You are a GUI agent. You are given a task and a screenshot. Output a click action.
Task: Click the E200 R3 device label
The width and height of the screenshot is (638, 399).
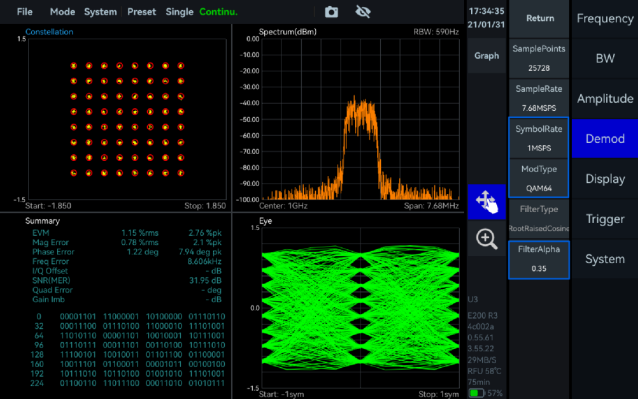pyautogui.click(x=483, y=316)
